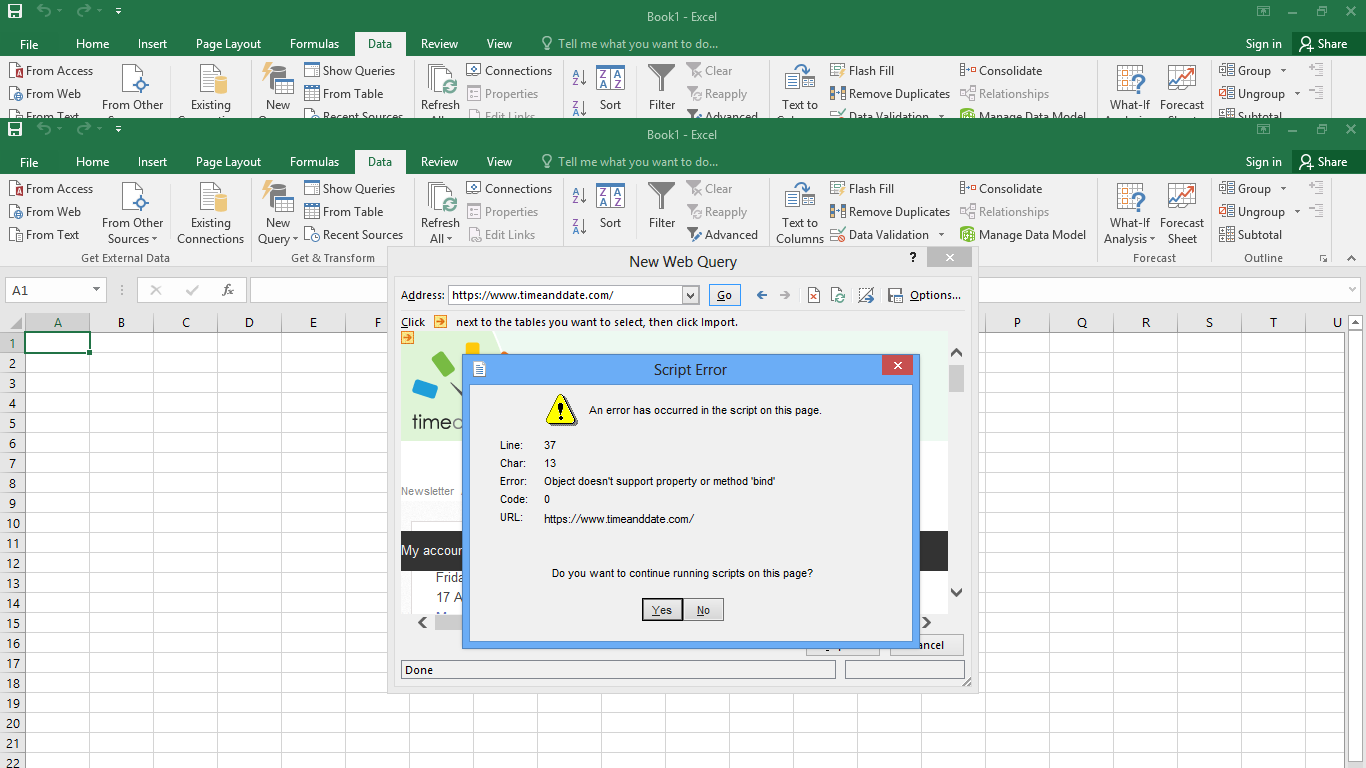
Task: Click Subtotal in the lower ribbon
Action: point(1250,235)
